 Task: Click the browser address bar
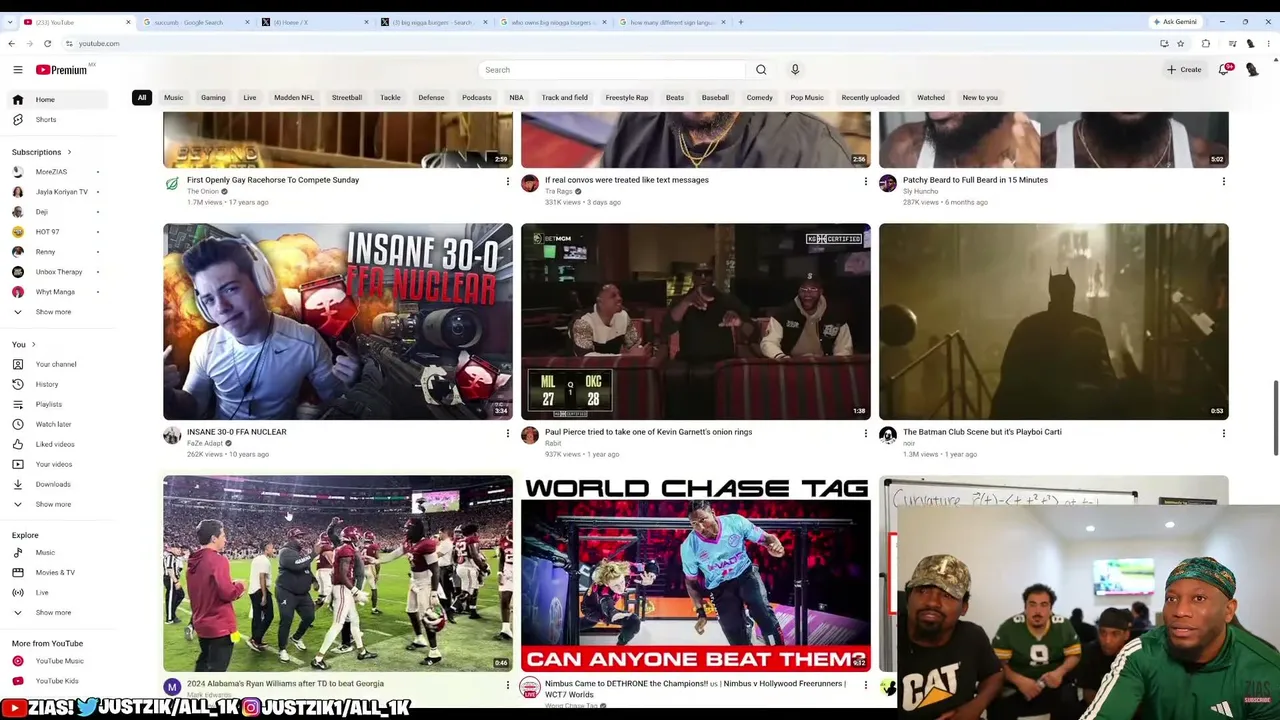[600, 43]
